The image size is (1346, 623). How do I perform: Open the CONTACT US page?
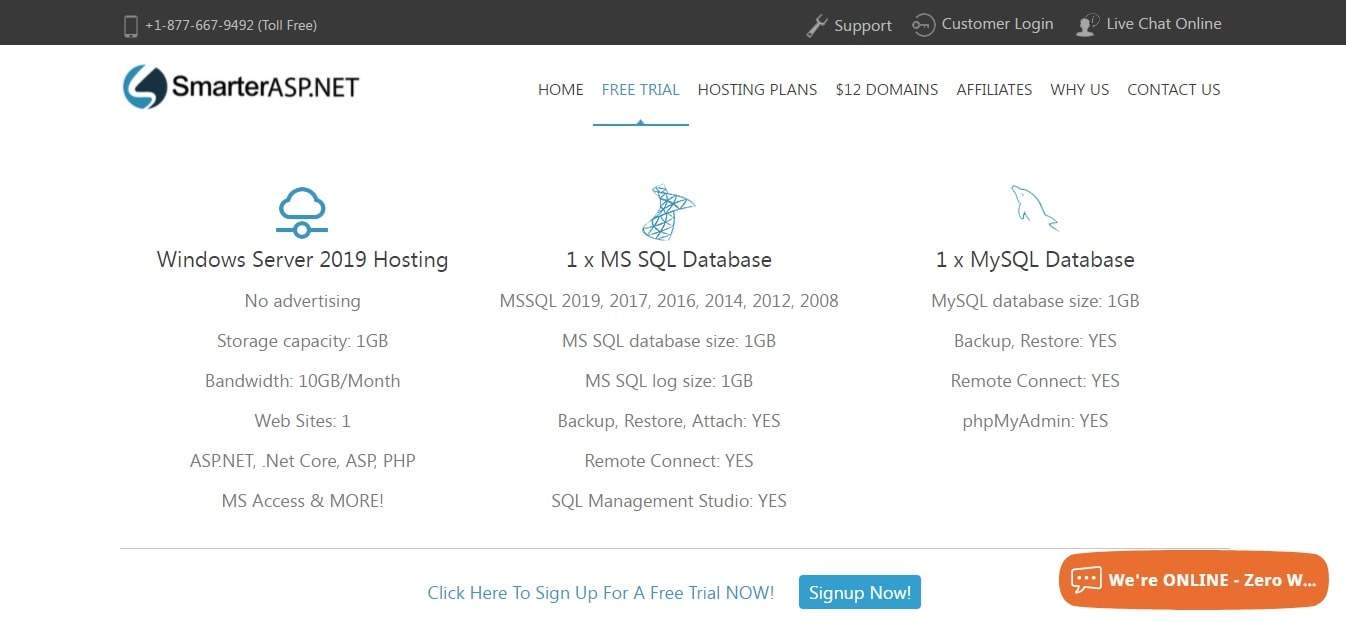coord(1173,89)
